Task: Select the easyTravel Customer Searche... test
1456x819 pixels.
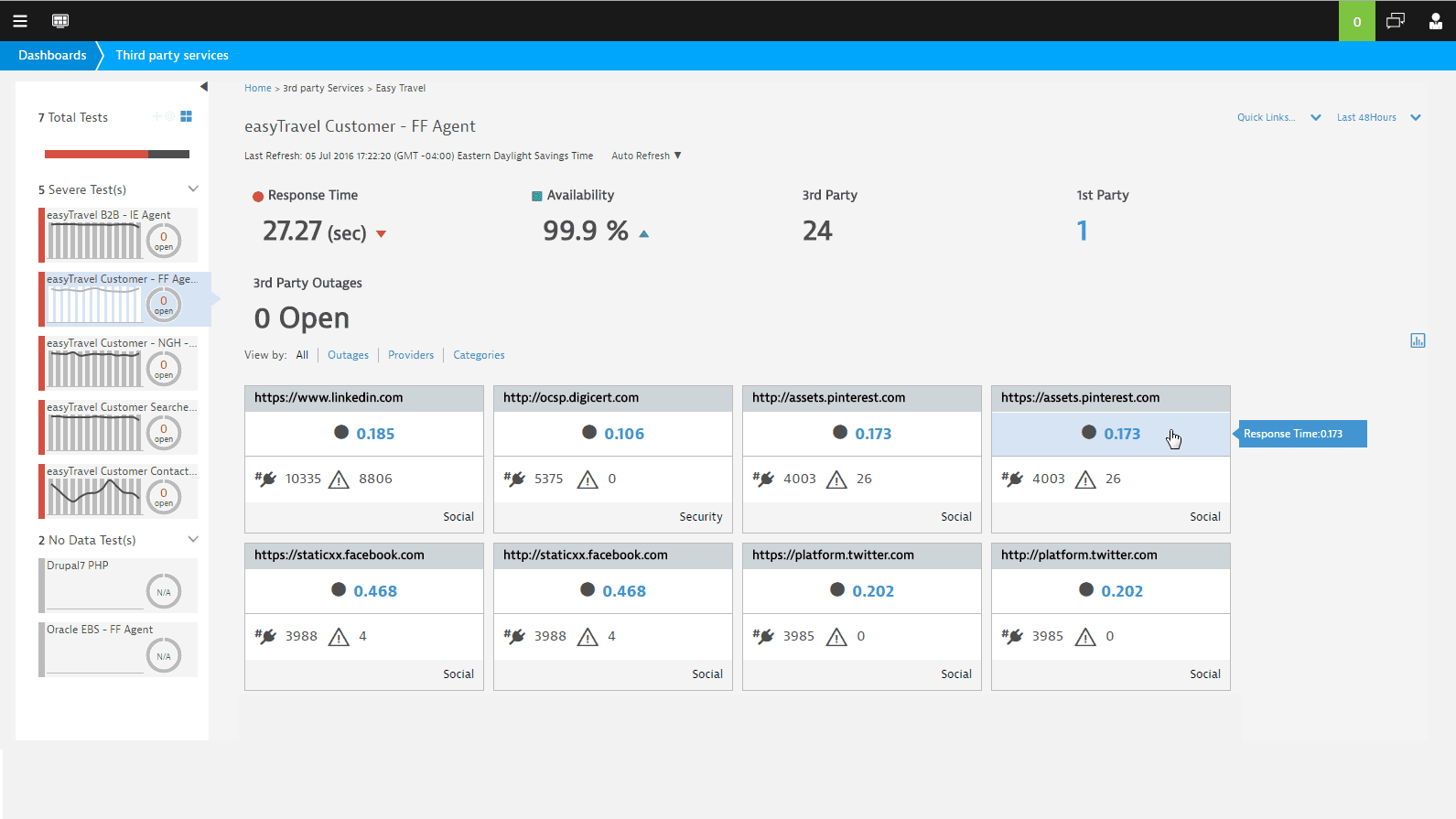Action: [118, 427]
